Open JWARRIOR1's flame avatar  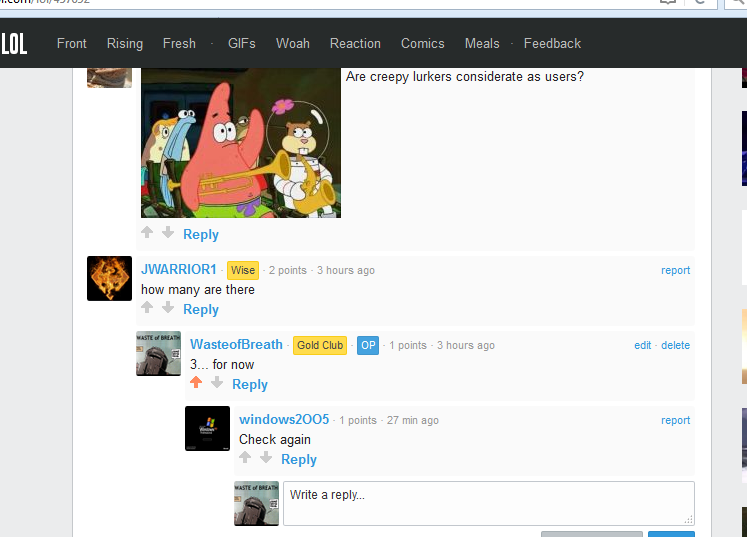pos(109,278)
